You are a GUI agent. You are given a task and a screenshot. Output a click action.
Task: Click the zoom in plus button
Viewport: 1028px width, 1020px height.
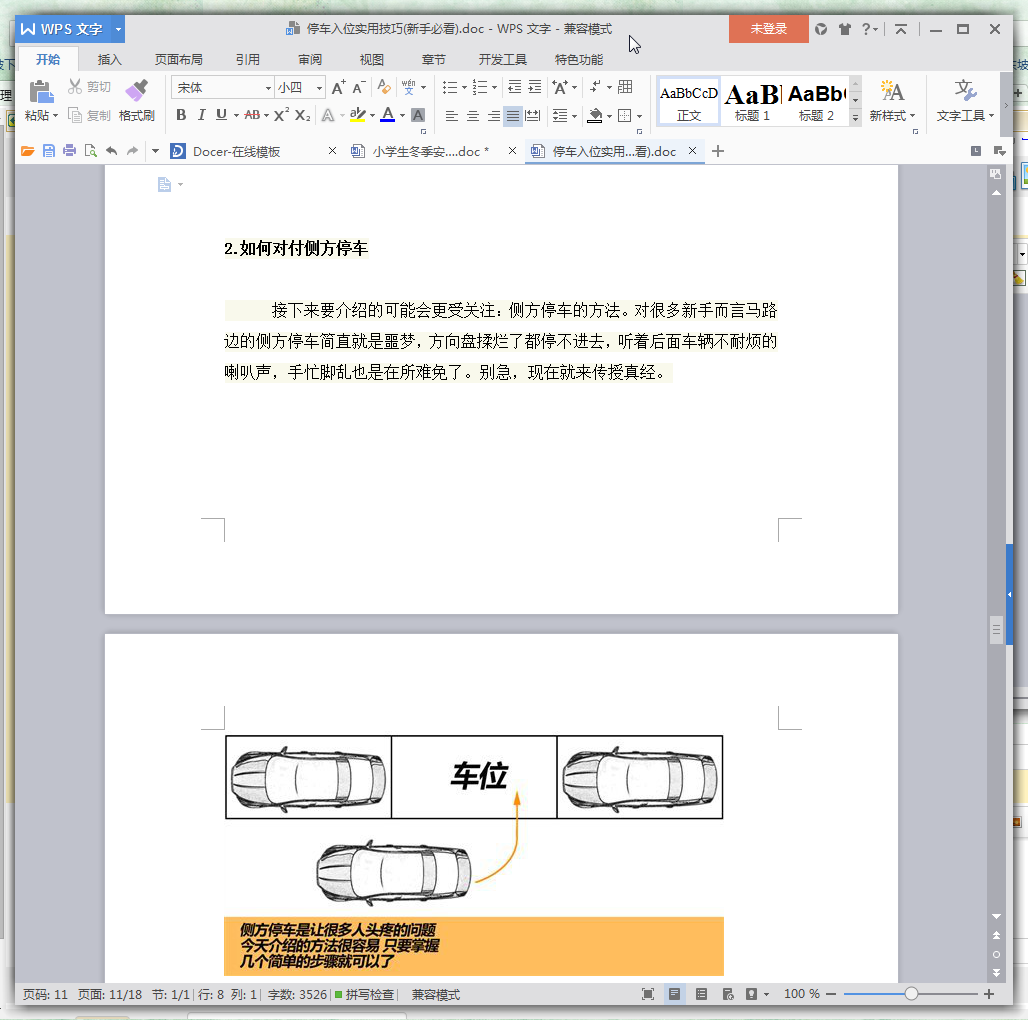point(989,994)
